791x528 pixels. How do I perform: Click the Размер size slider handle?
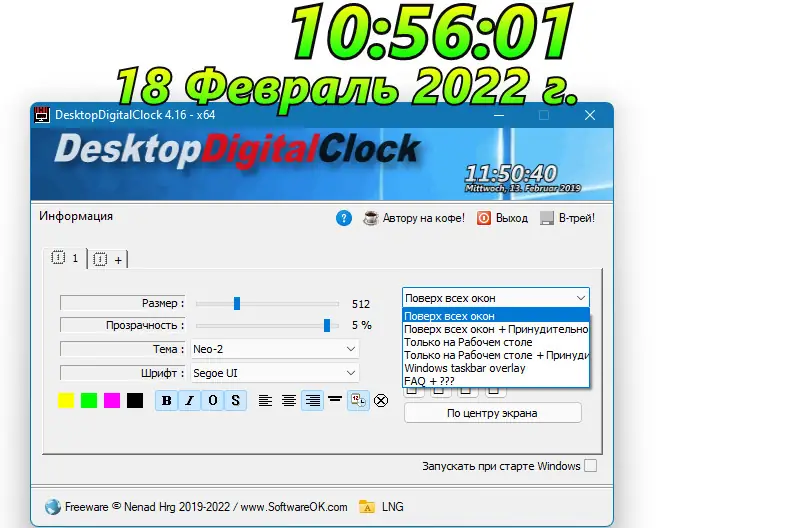(x=237, y=304)
